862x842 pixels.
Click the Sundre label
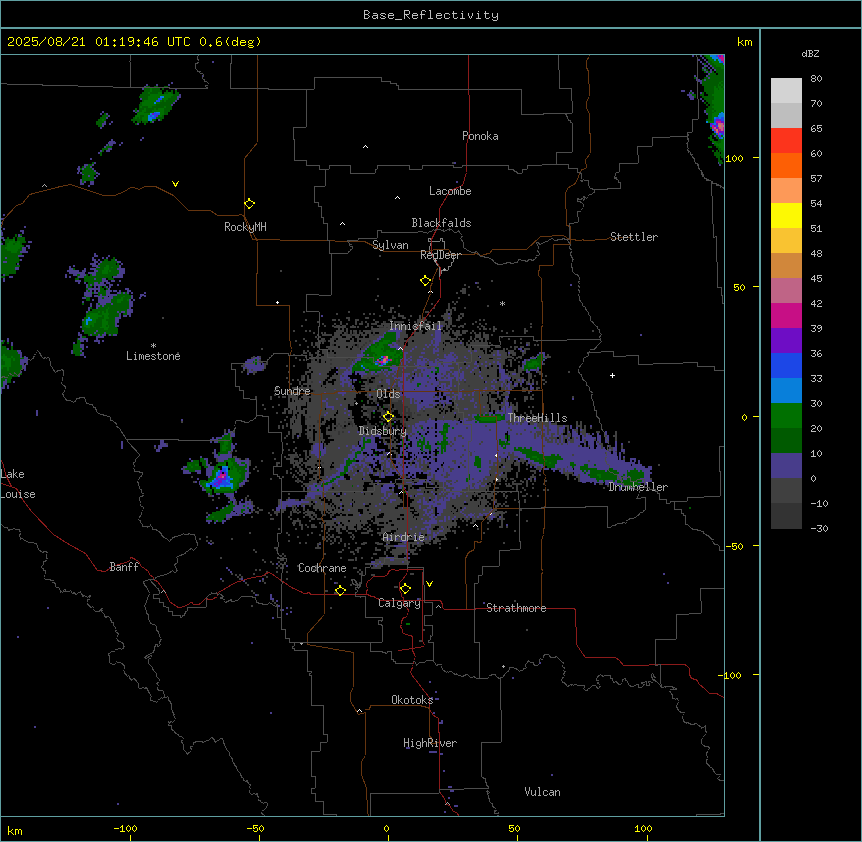292,391
